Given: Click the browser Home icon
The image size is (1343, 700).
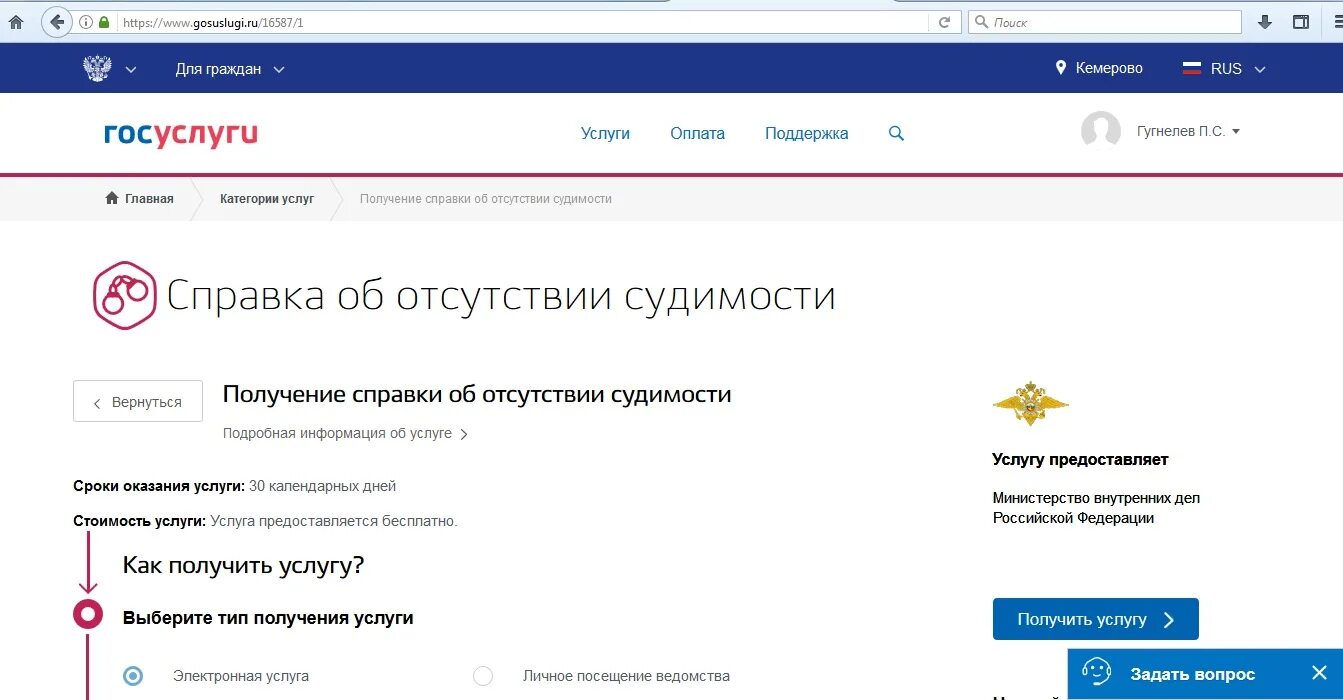Looking at the screenshot, I should coord(15,22).
